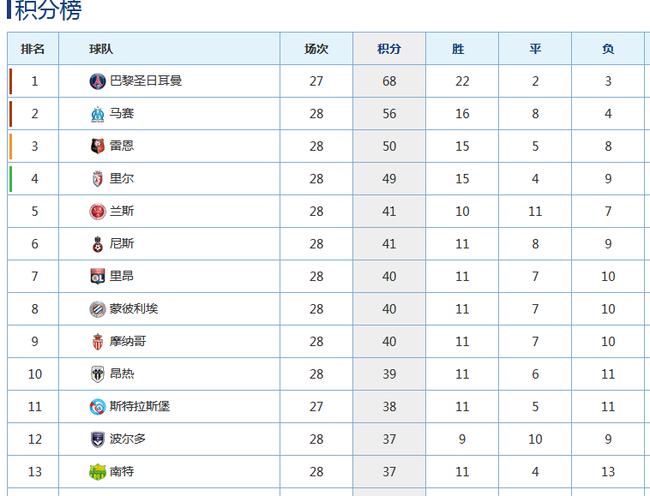Viewport: 650px width, 496px height.
Task: Click the Rennes club badge
Action: pos(97,146)
